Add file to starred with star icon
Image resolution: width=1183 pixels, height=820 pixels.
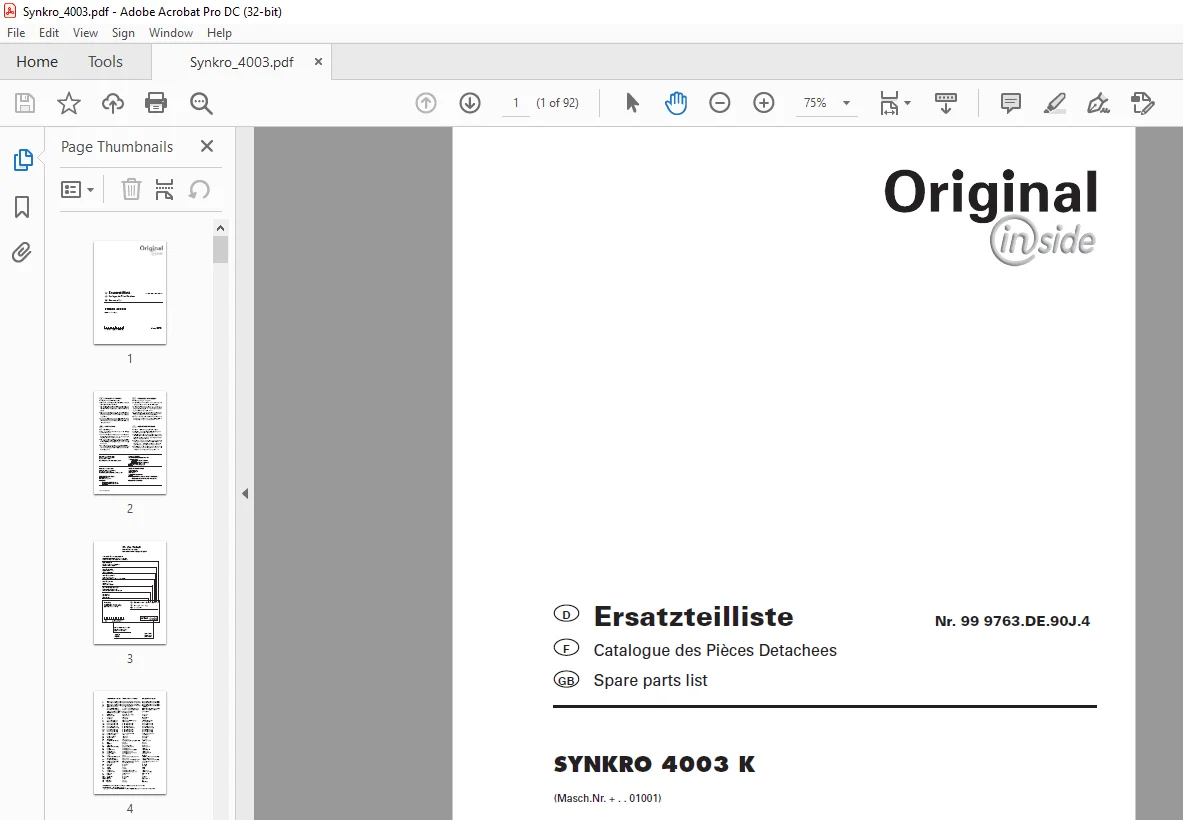point(69,103)
